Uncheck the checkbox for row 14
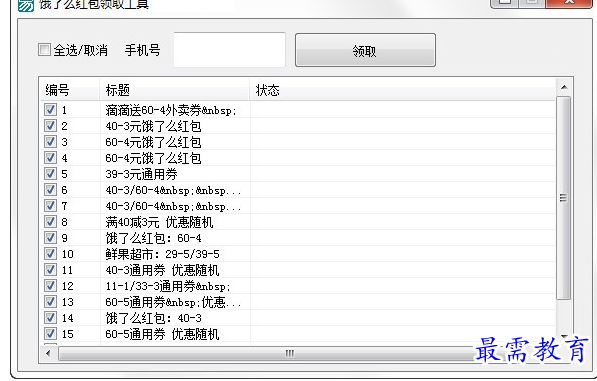 coord(50,317)
